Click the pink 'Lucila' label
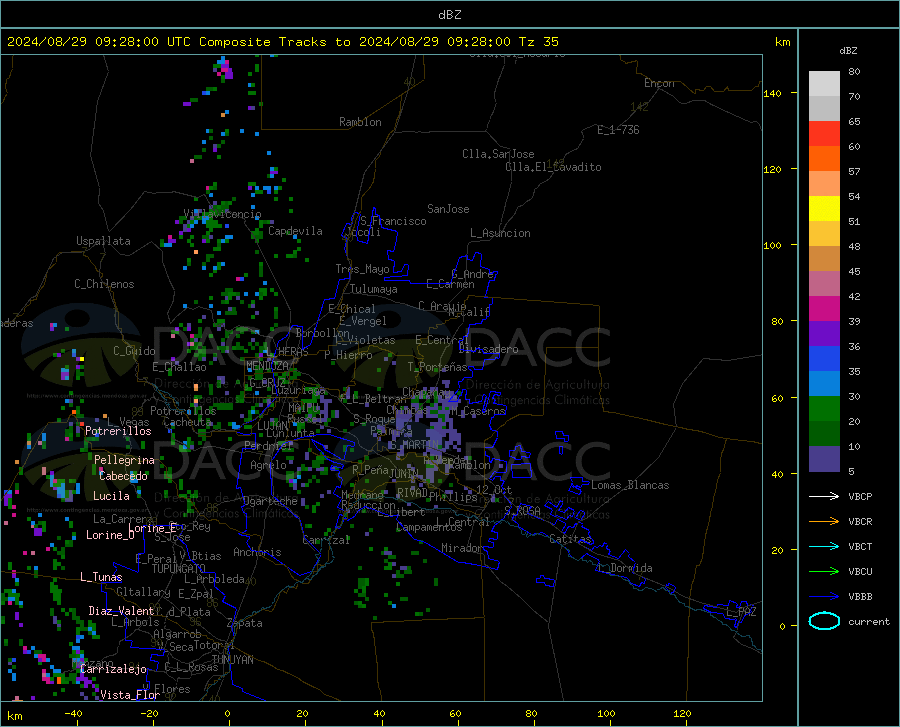900x727 pixels. pos(111,496)
